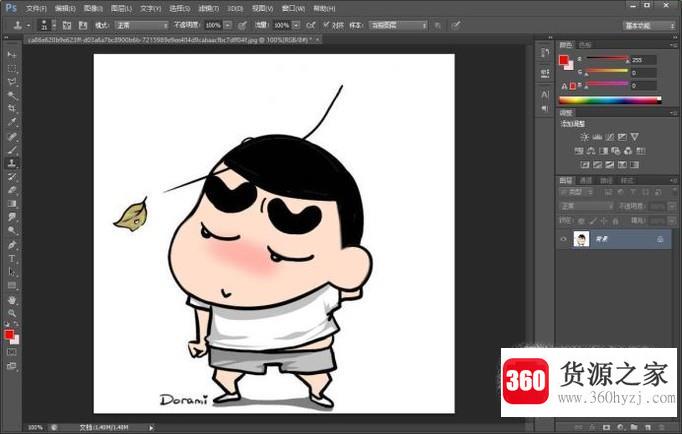Select the Clone Stamp tool in toolbox
682x434 pixels.
pos(12,164)
